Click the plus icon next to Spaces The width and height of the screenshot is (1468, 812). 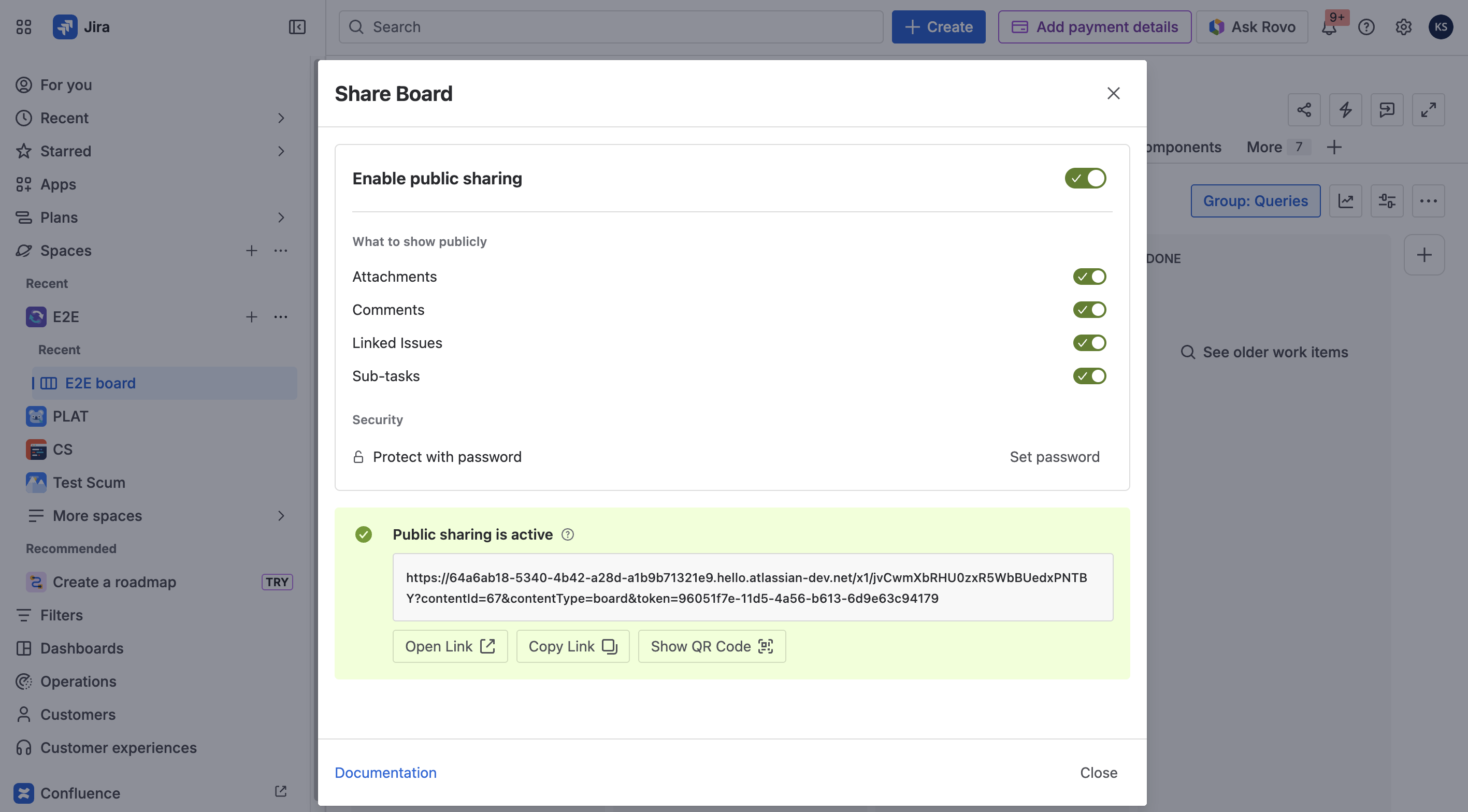point(251,251)
